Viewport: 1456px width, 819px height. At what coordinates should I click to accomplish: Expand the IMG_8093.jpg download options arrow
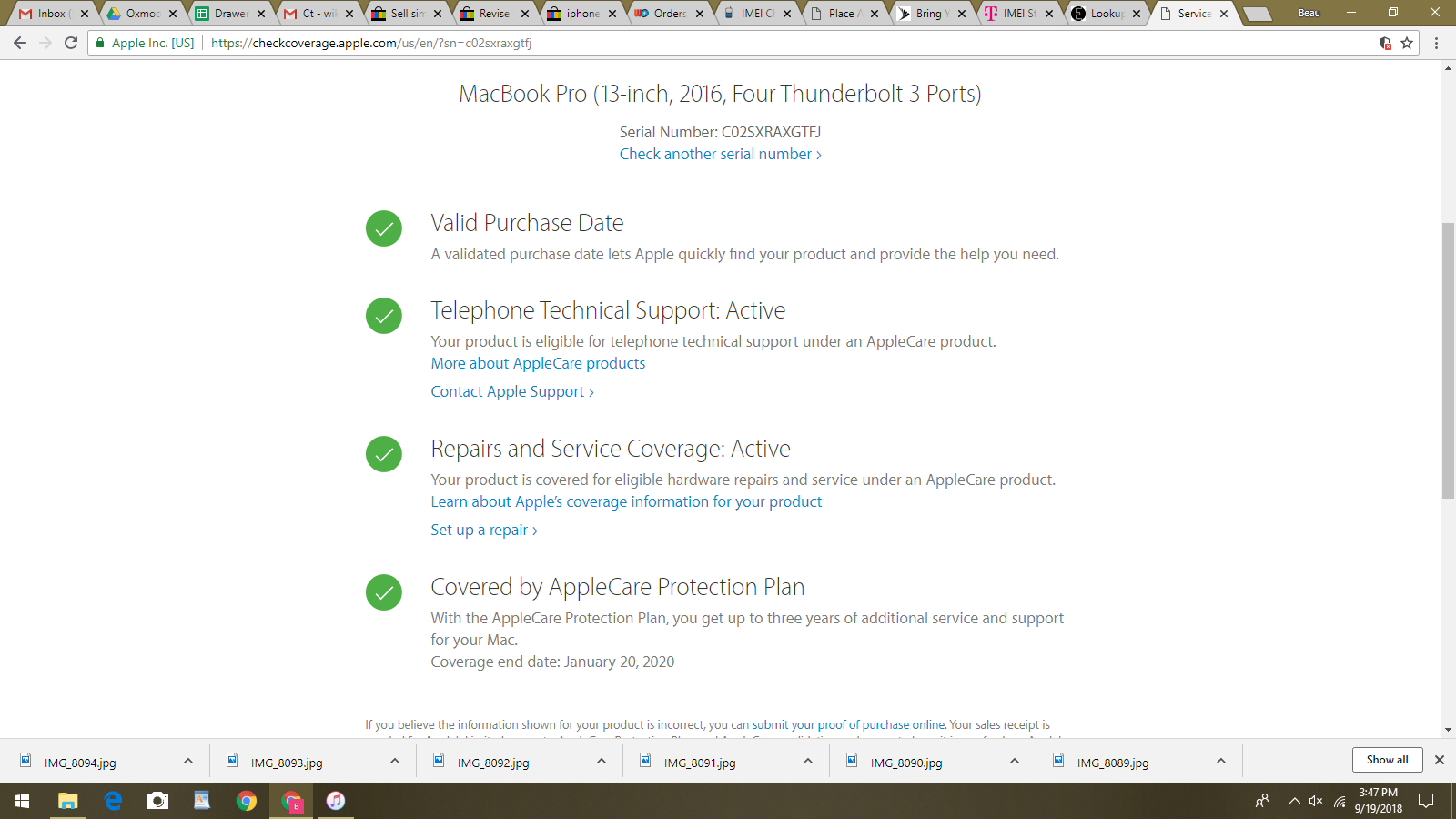[395, 761]
